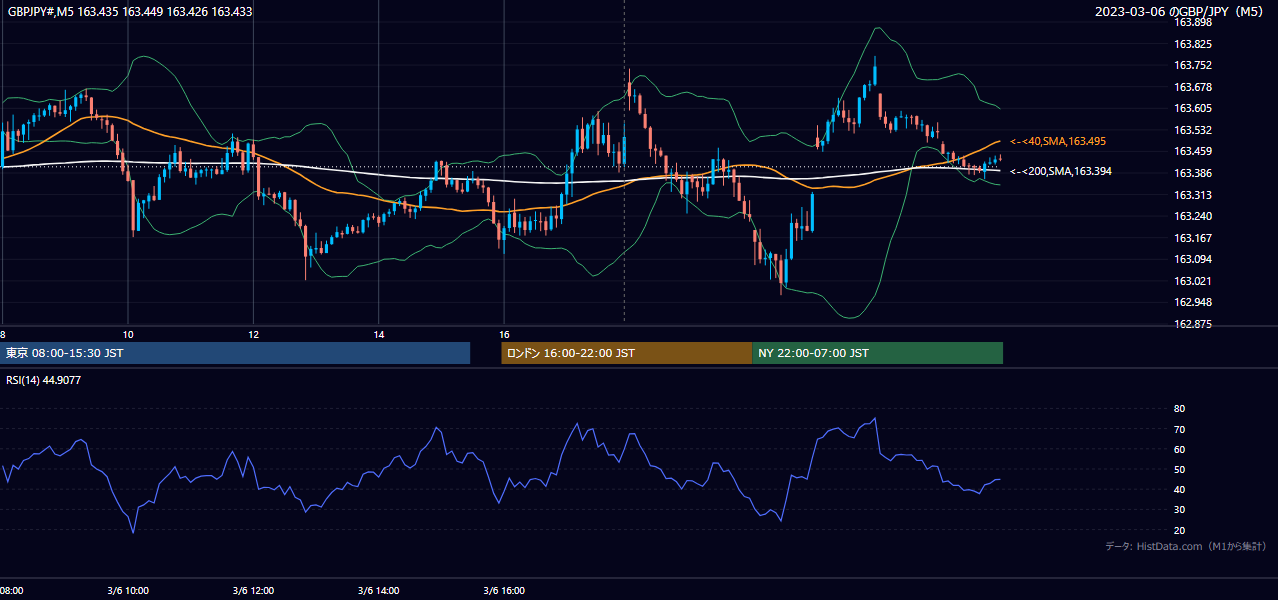The image size is (1278, 600).
Task: Click the hour 12 tick under the price chart
Action: point(253,334)
